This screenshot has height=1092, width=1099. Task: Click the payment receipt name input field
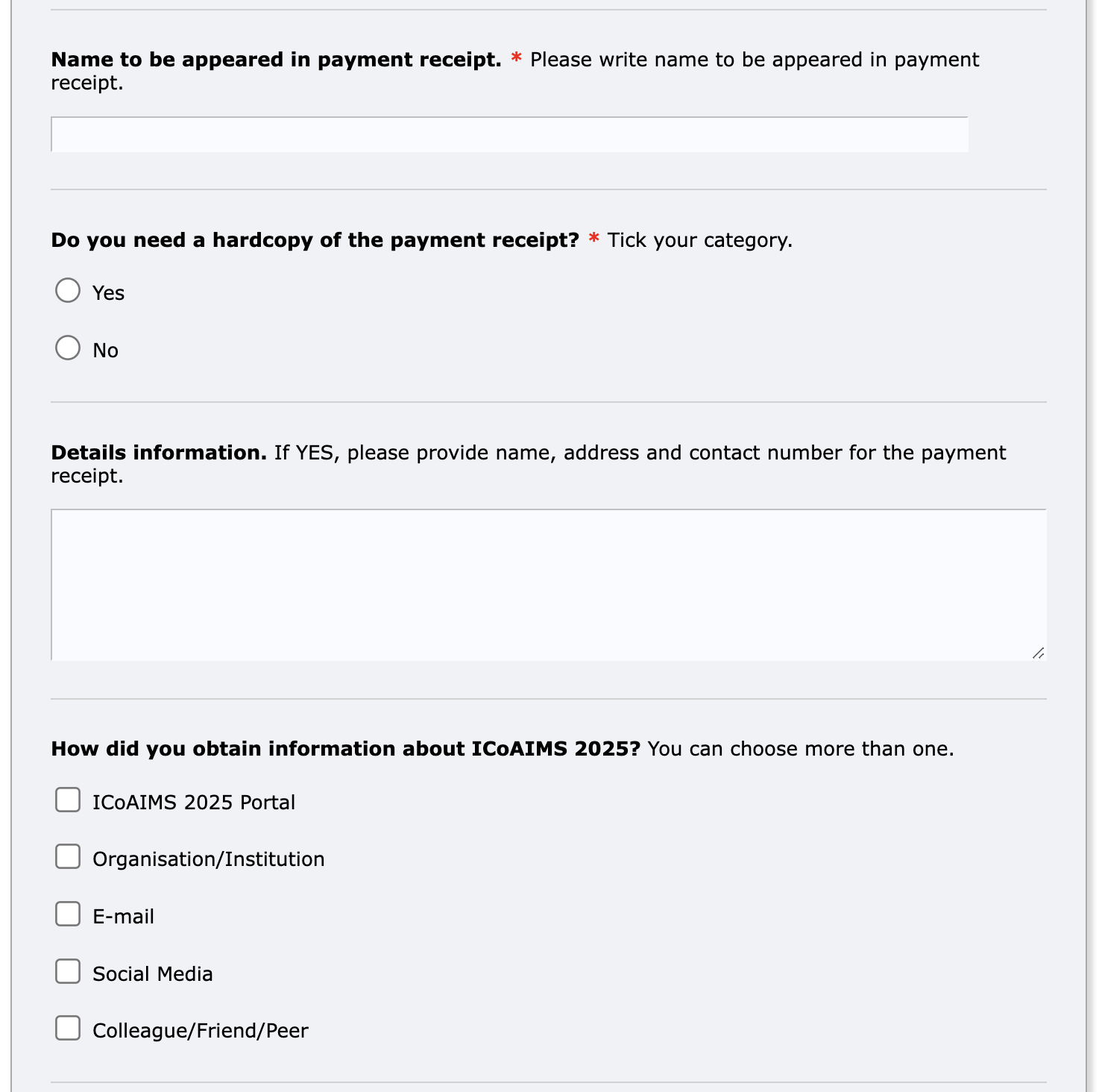pos(509,134)
